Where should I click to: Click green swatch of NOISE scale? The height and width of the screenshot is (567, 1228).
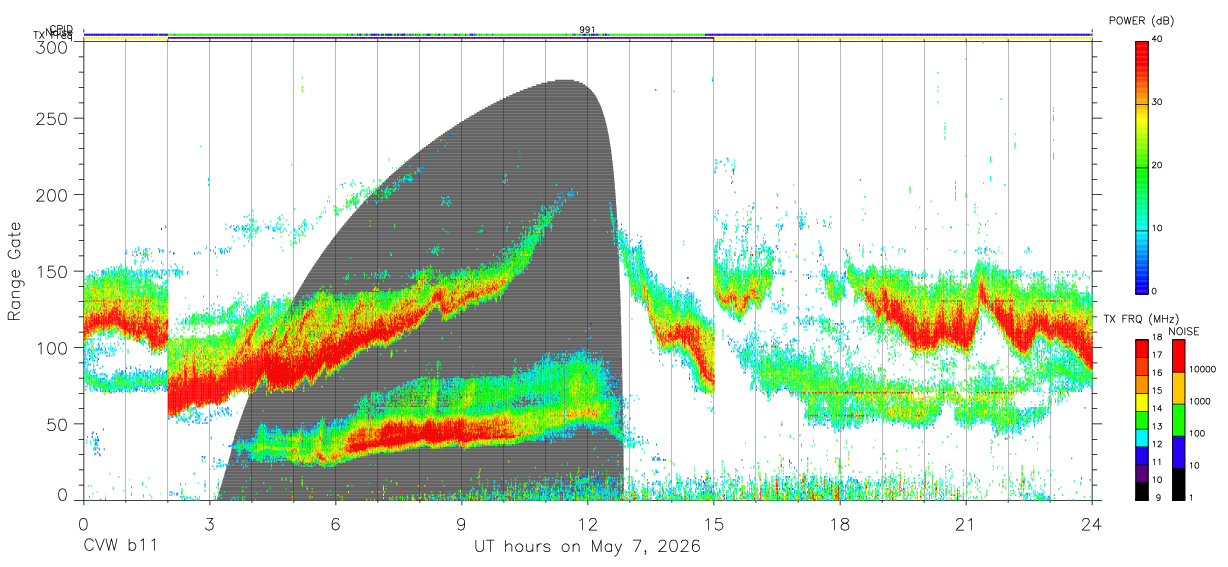click(x=1179, y=419)
